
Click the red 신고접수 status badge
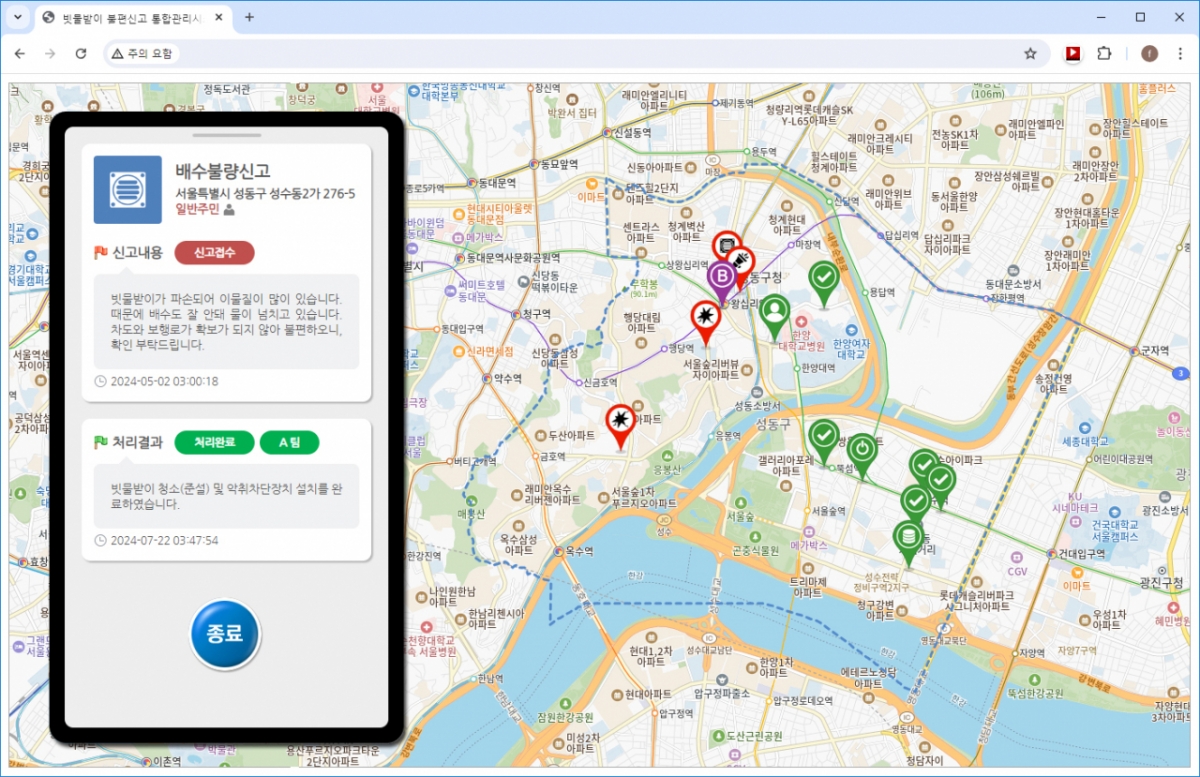point(214,252)
